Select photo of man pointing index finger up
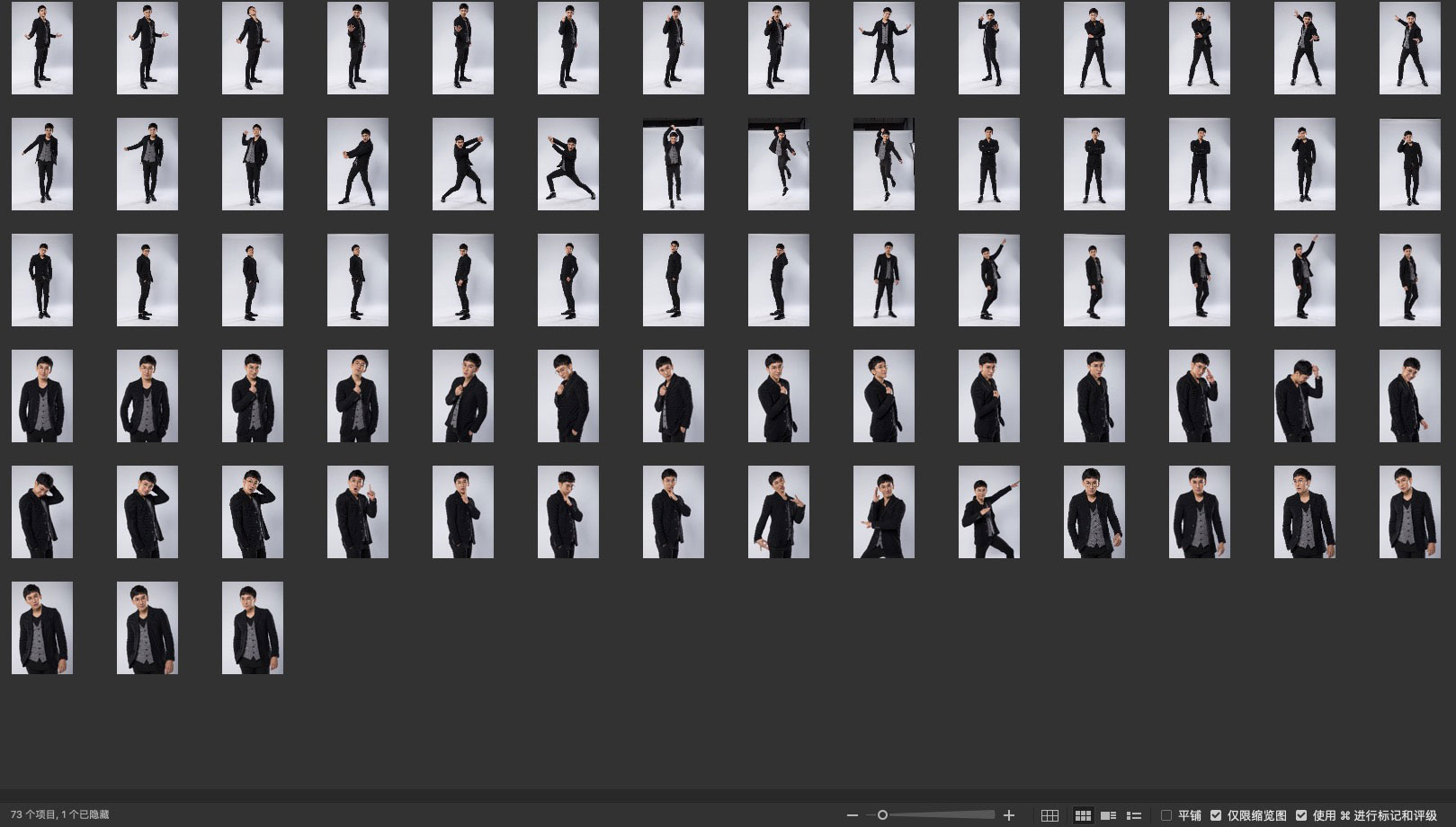The width and height of the screenshot is (1456, 827). coord(358,511)
